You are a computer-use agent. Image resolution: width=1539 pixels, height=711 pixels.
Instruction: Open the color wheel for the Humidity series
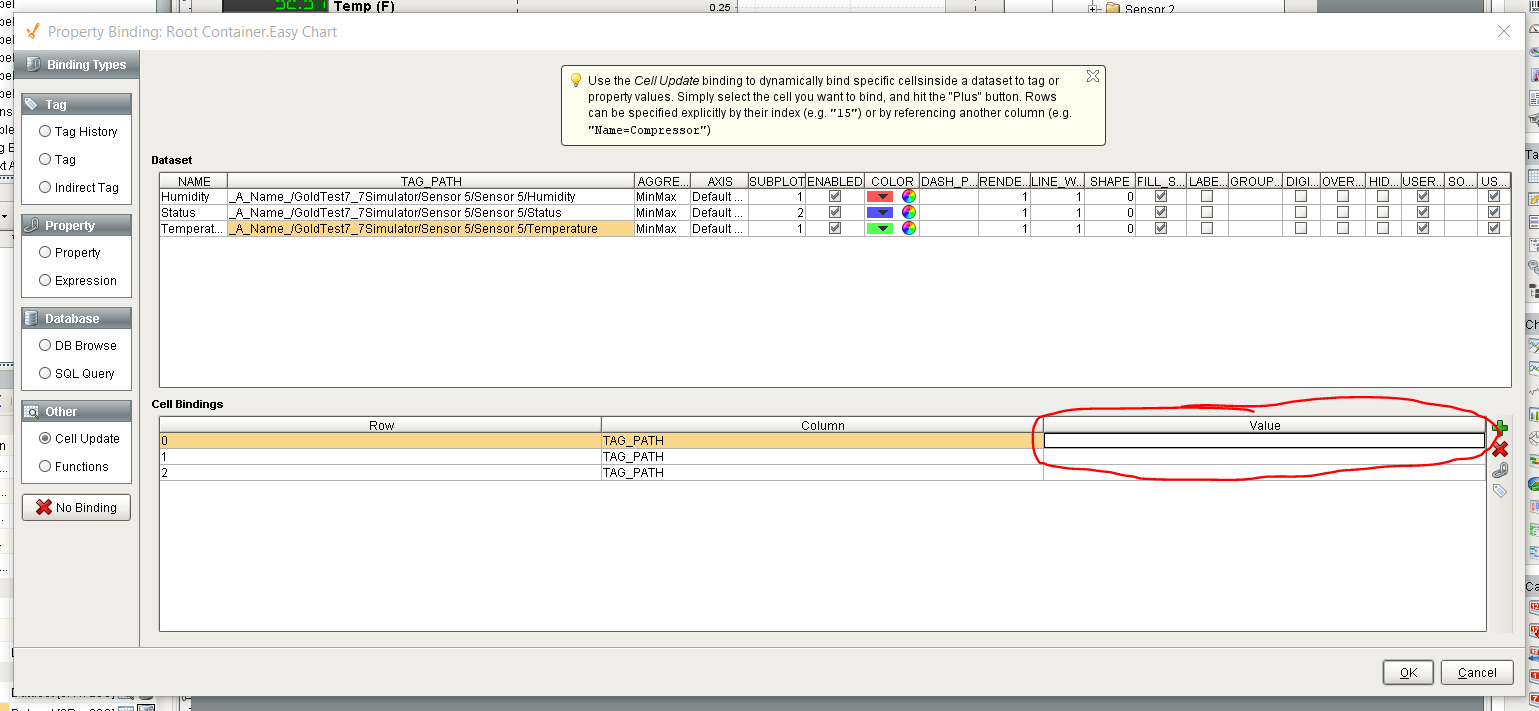point(909,196)
